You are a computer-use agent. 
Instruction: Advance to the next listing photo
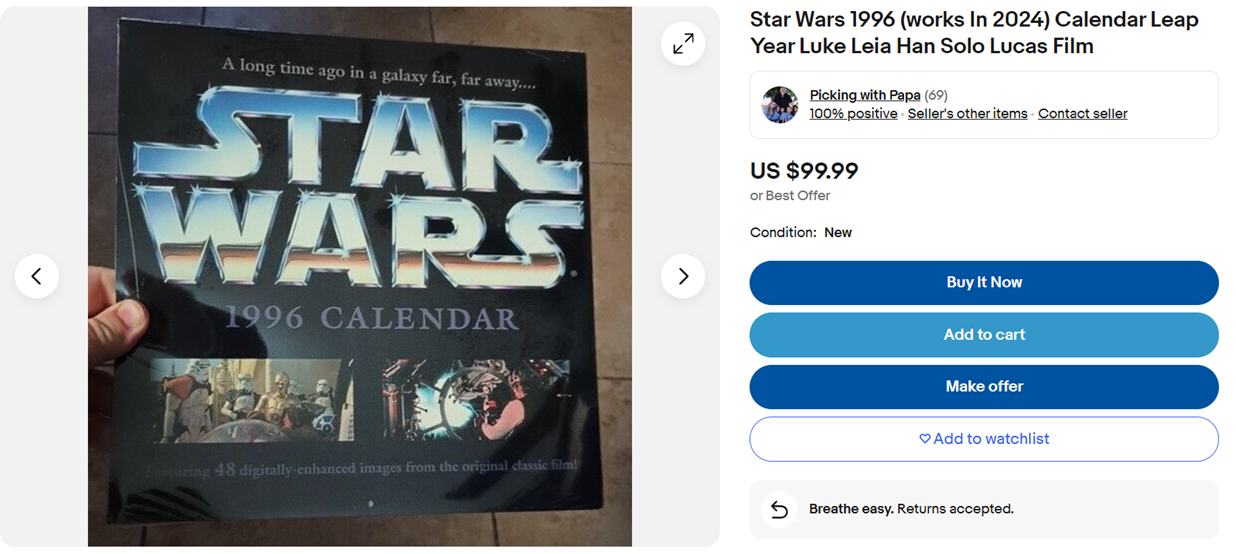point(683,276)
